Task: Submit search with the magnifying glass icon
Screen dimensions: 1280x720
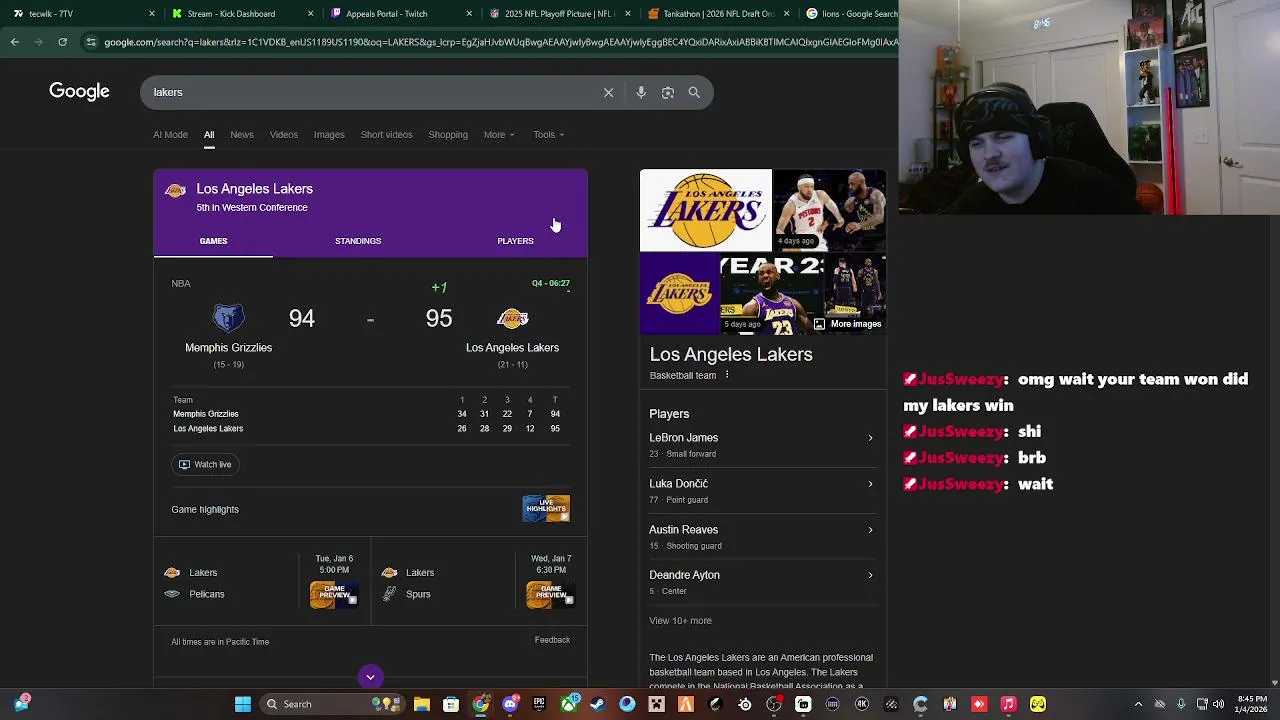Action: [x=694, y=92]
